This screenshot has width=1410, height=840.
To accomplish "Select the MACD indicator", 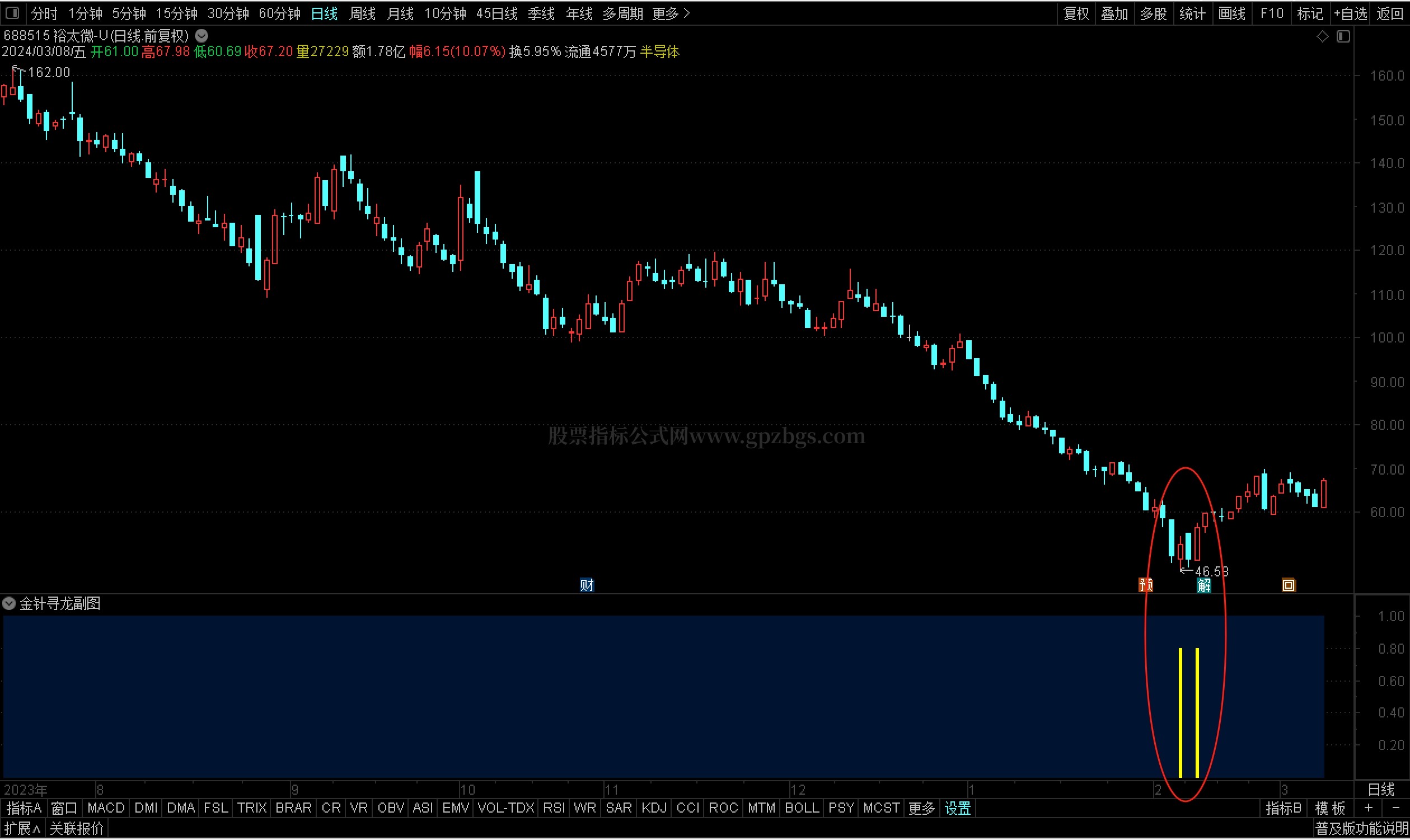I will [x=106, y=808].
